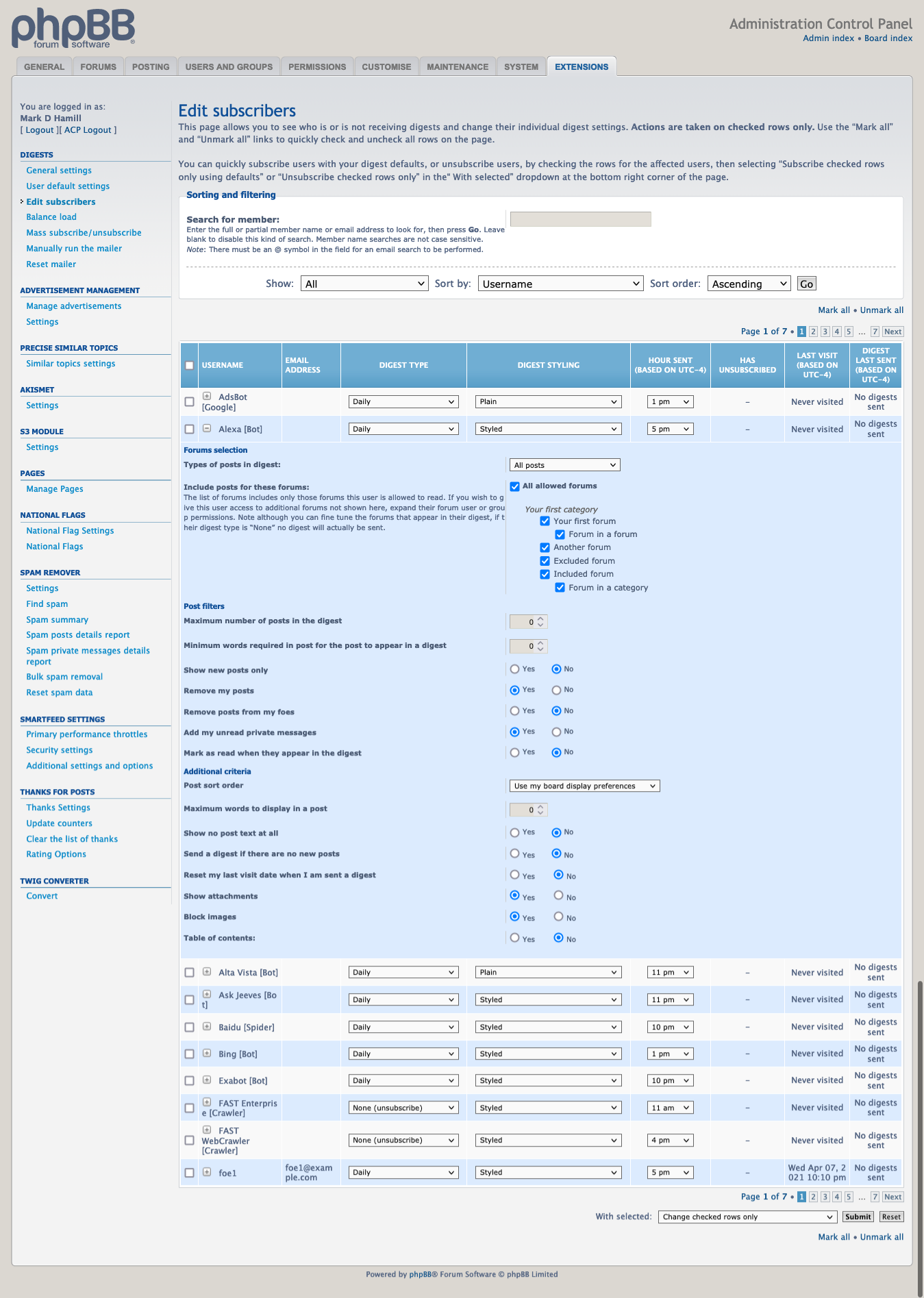This screenshot has width=924, height=1298.
Task: Expand the Exabot [Bot] row
Action: tap(207, 1080)
